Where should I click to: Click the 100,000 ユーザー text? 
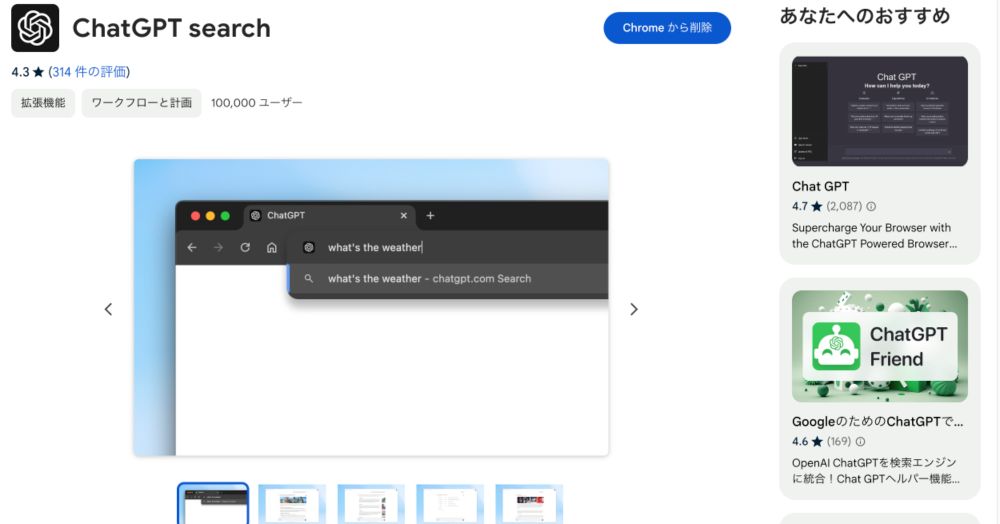point(257,103)
